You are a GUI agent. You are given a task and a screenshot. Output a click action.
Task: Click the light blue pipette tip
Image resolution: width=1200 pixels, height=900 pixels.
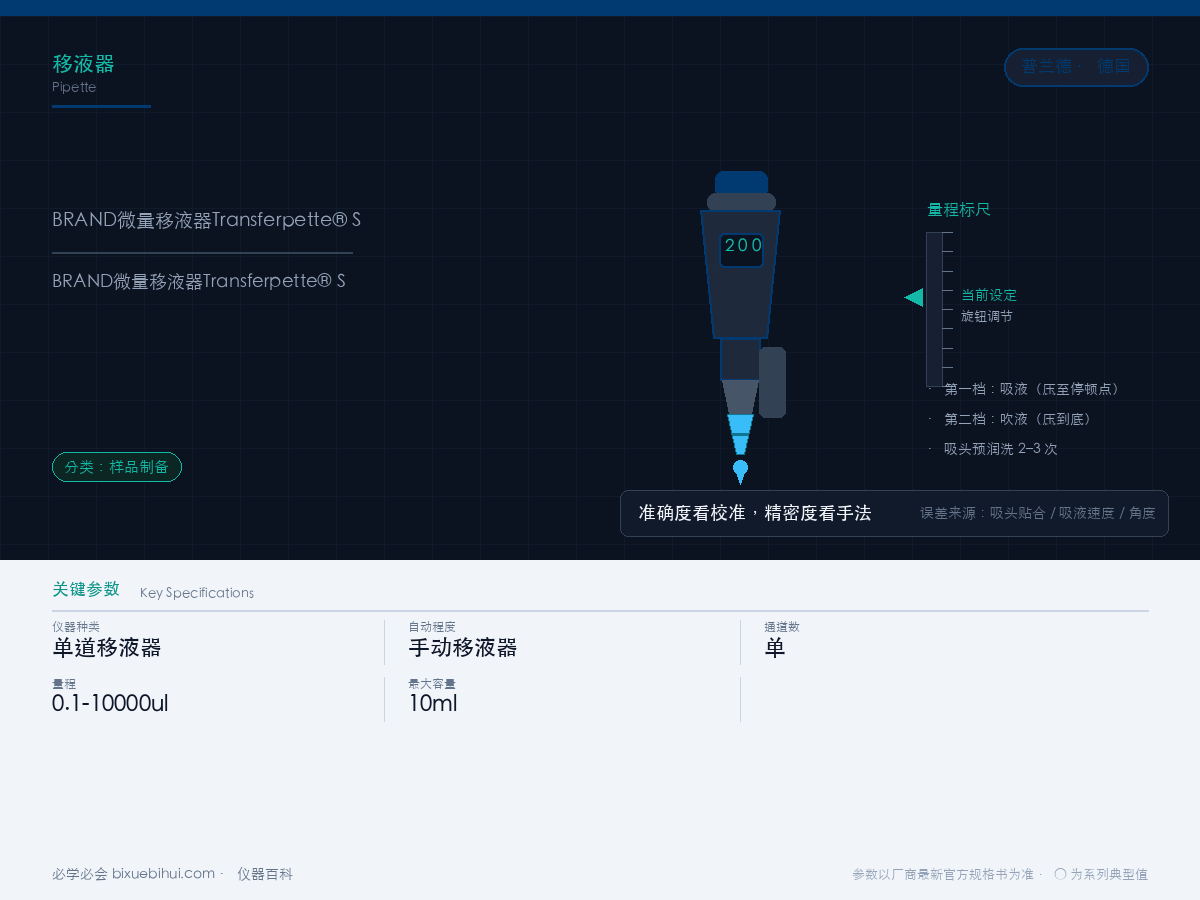click(x=741, y=435)
